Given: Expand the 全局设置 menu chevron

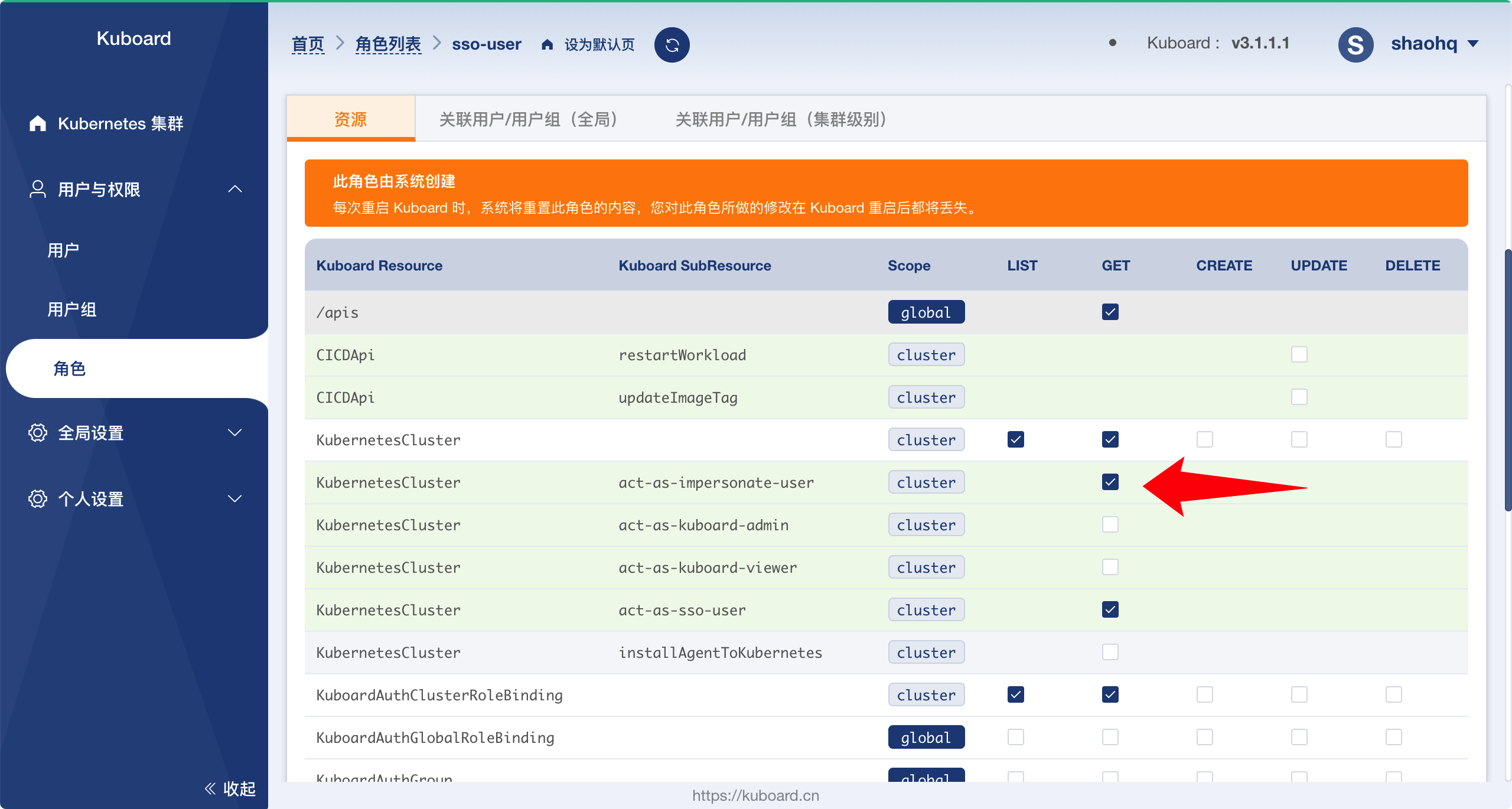Looking at the screenshot, I should click(235, 432).
